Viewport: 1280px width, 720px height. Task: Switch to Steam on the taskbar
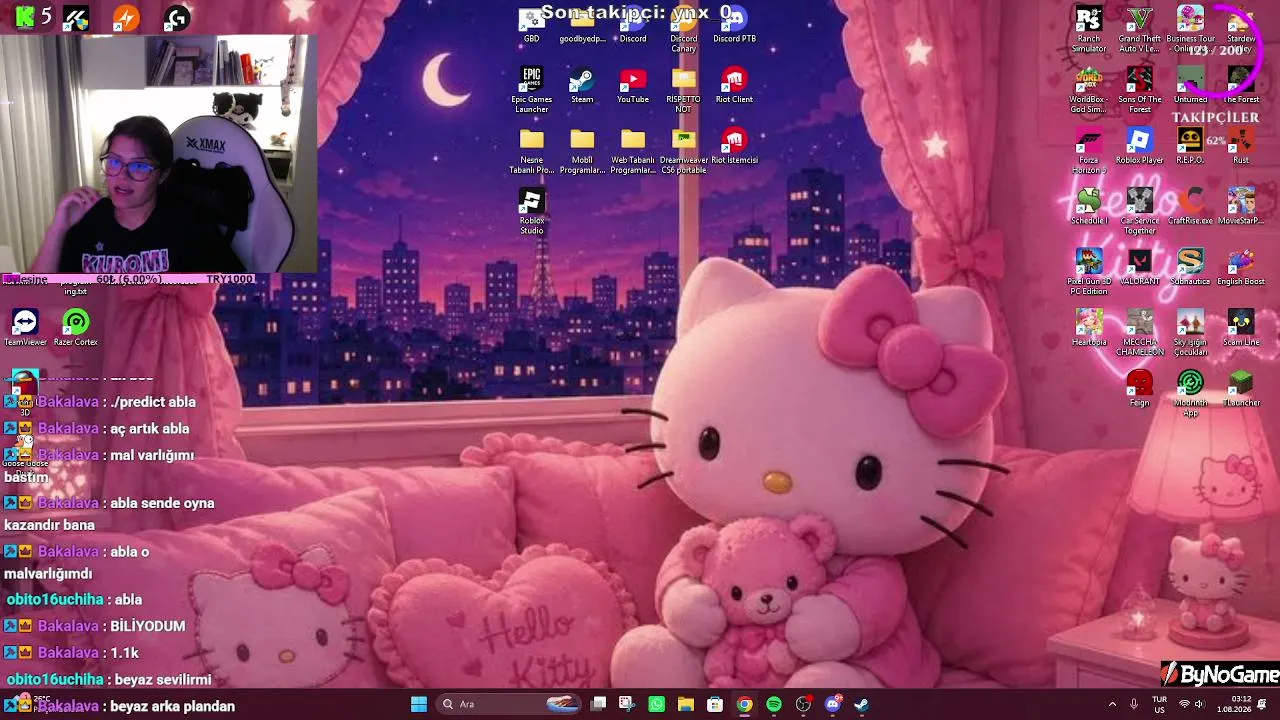pos(862,704)
